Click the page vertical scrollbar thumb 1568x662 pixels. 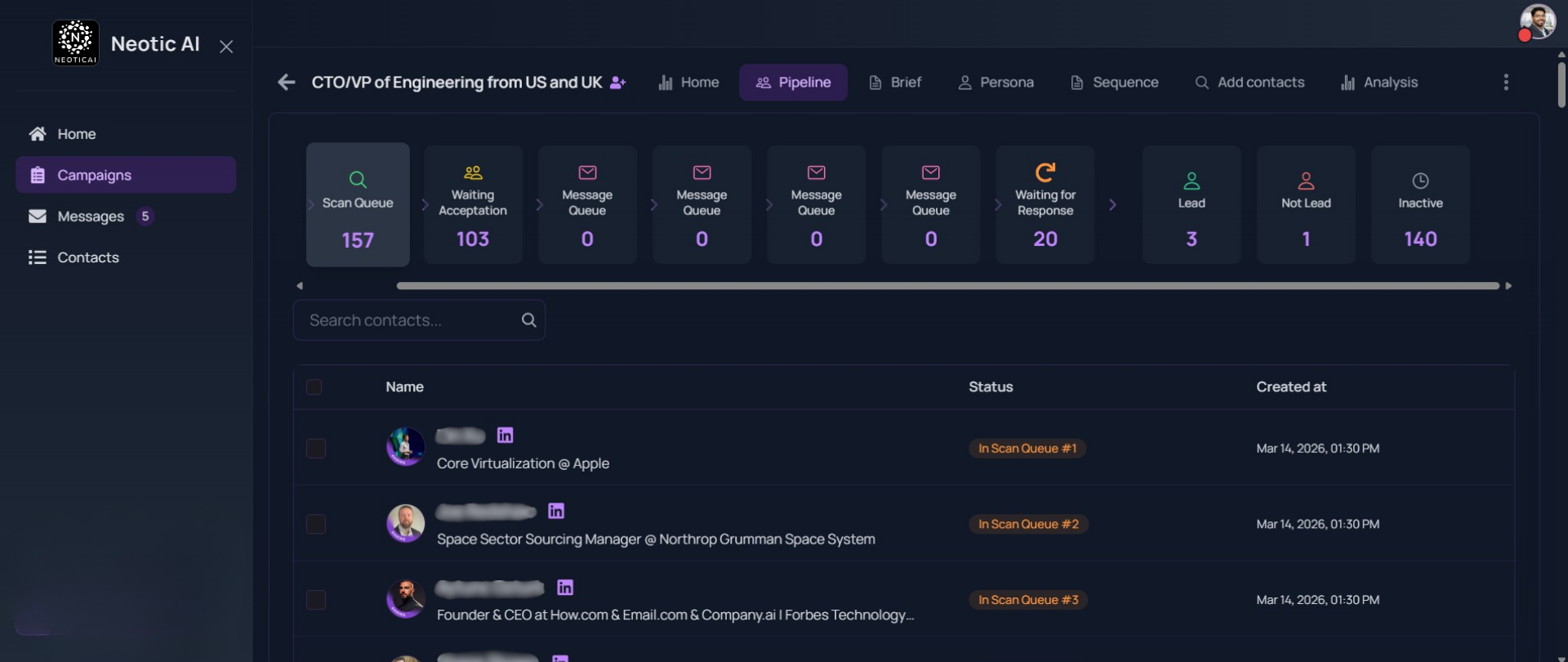[1561, 84]
